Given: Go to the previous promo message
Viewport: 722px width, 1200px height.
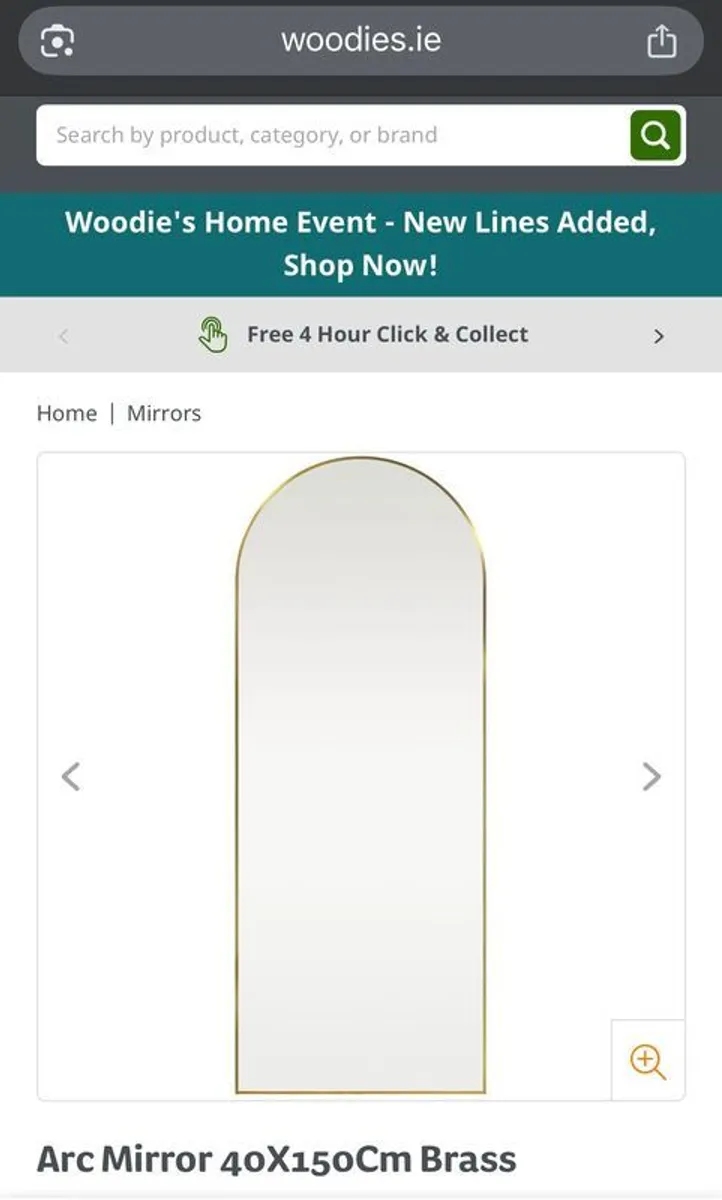Looking at the screenshot, I should 63,336.
